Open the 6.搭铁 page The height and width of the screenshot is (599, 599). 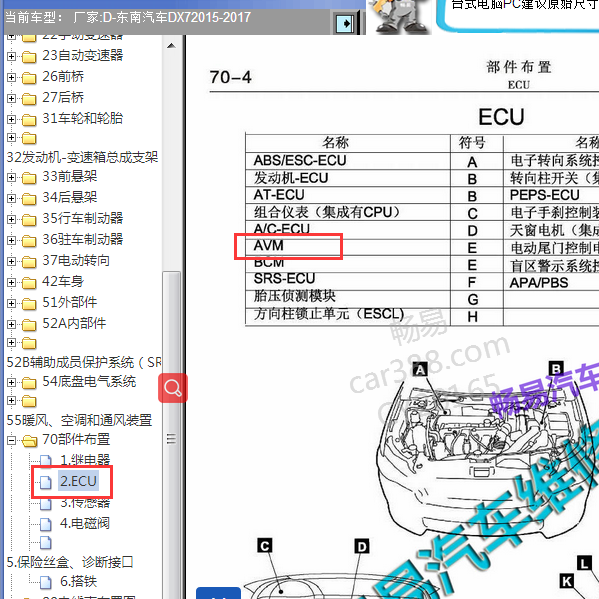[78, 581]
